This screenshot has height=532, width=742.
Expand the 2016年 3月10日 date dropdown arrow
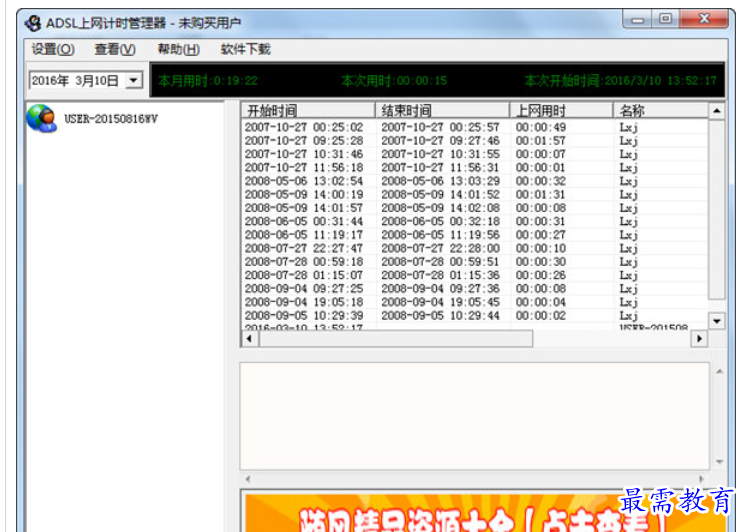click(134, 80)
